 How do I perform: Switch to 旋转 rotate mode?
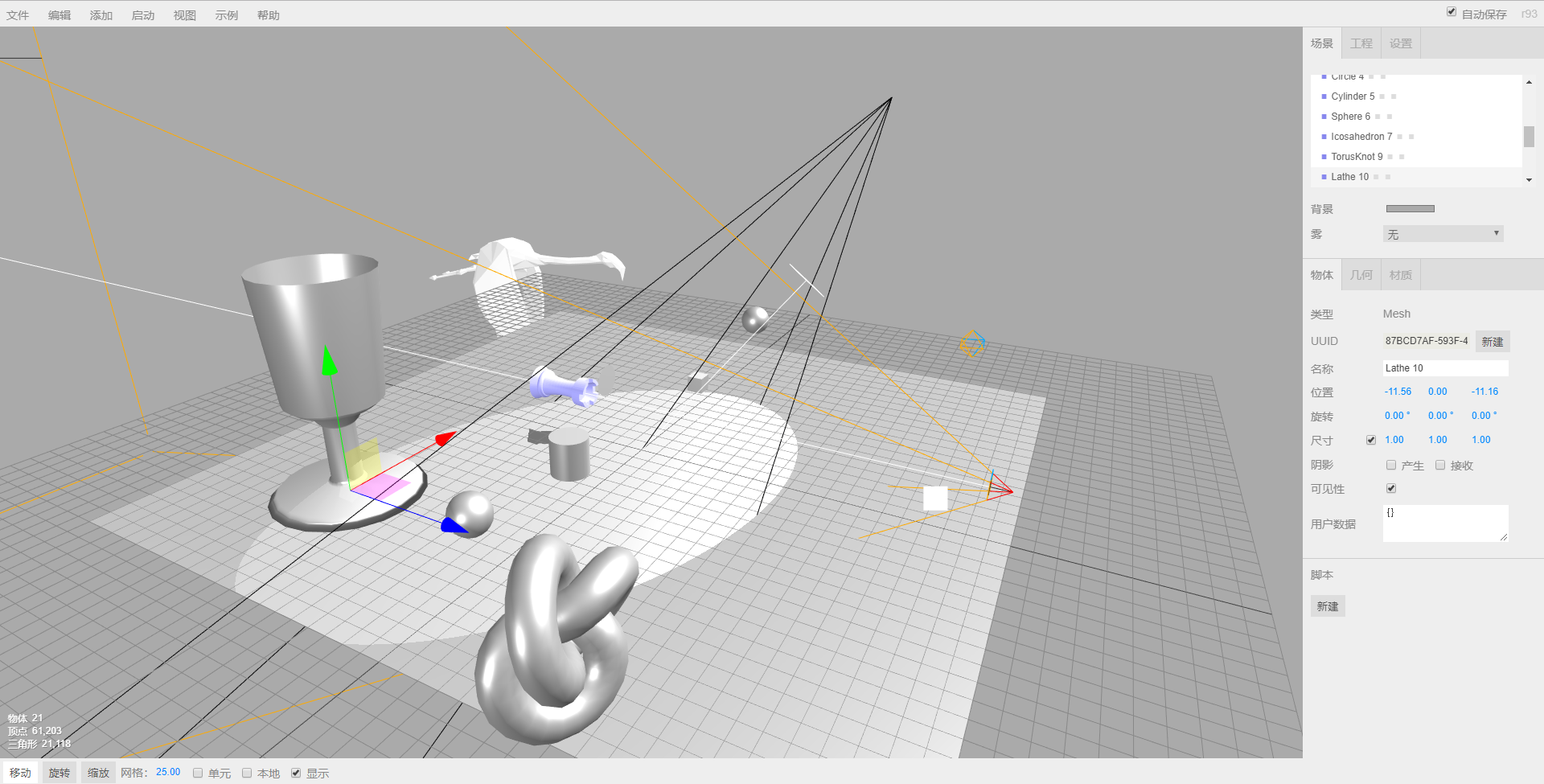60,773
